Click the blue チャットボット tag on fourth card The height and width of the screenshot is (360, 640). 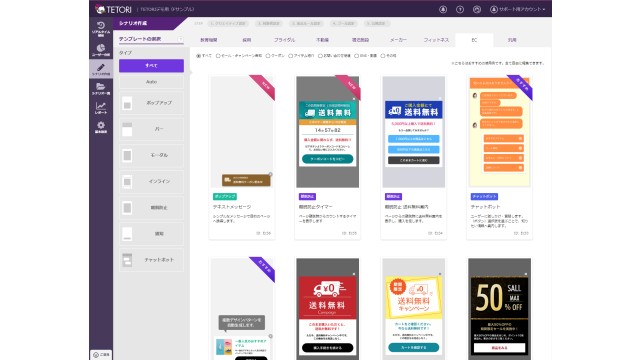coord(484,196)
